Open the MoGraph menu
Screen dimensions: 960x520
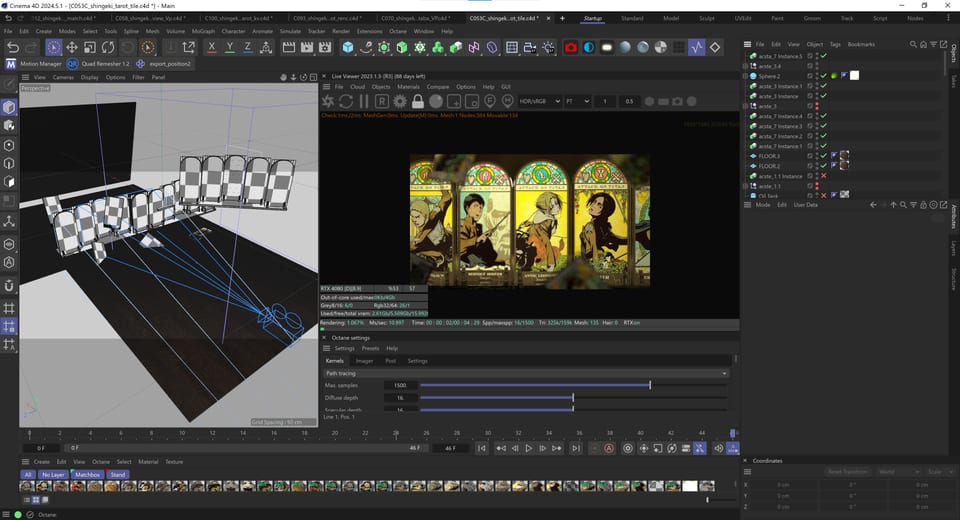click(203, 31)
